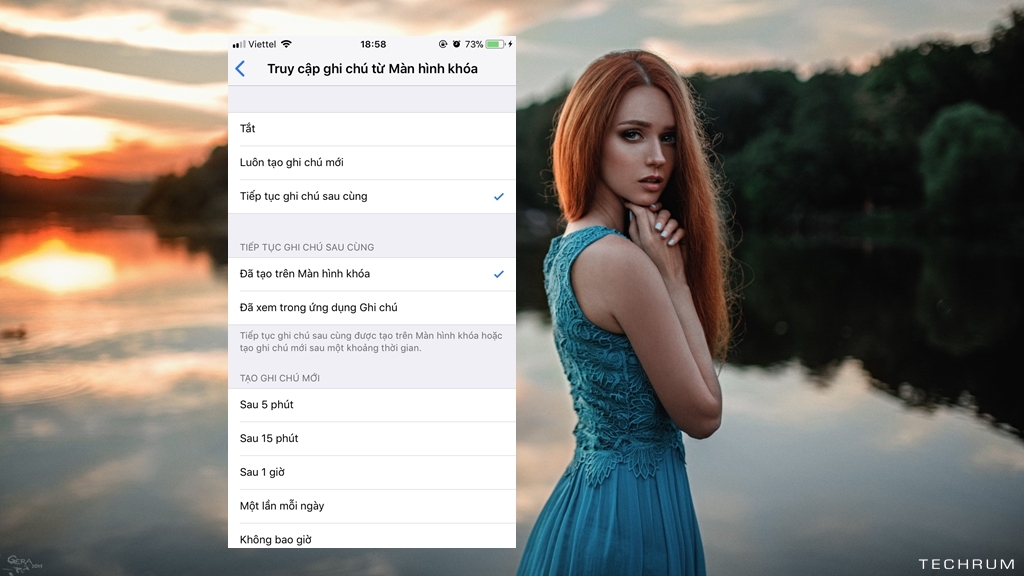Tap the blue back chevron

(x=240, y=69)
